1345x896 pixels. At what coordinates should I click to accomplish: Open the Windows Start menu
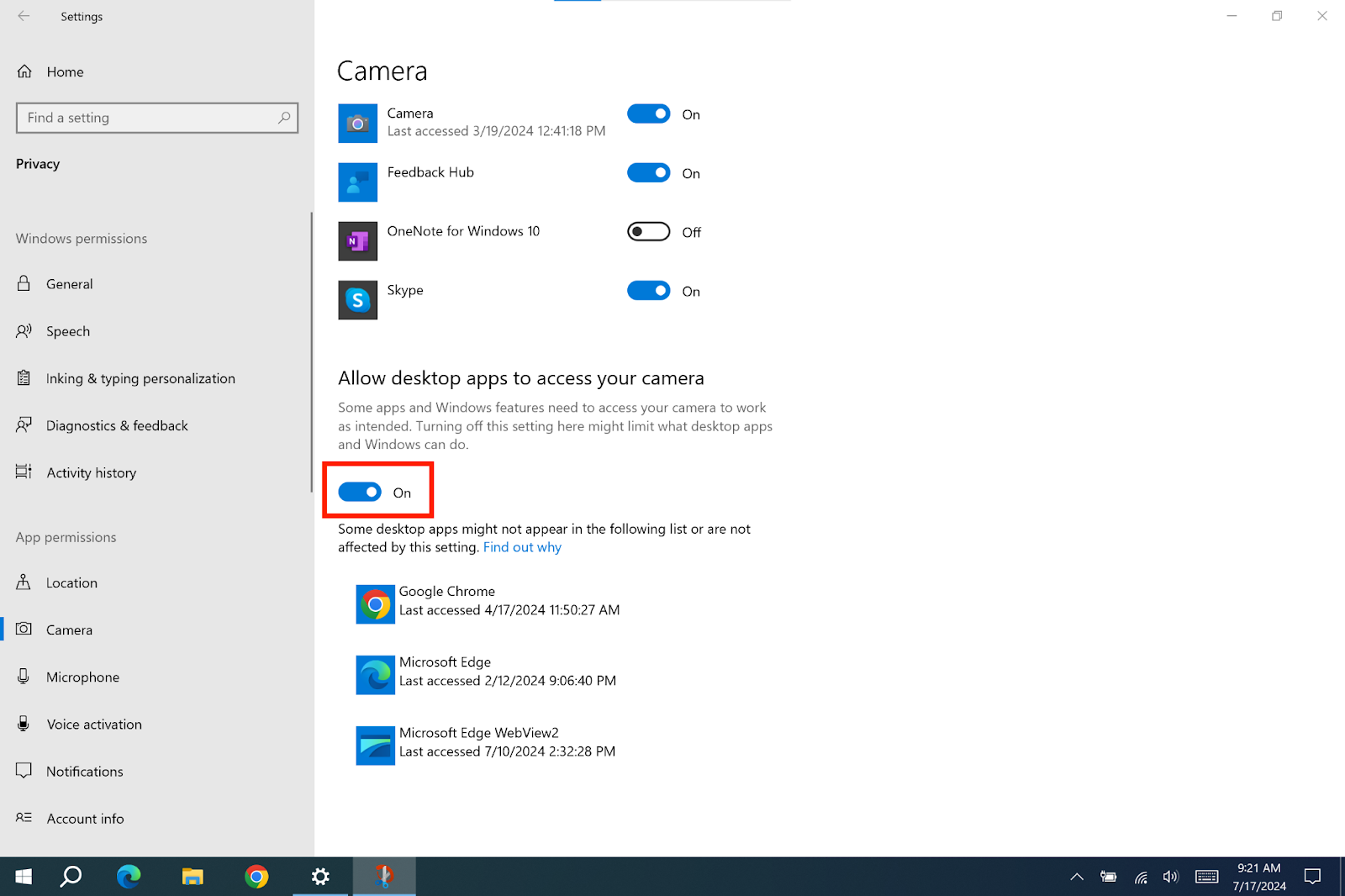pos(24,877)
